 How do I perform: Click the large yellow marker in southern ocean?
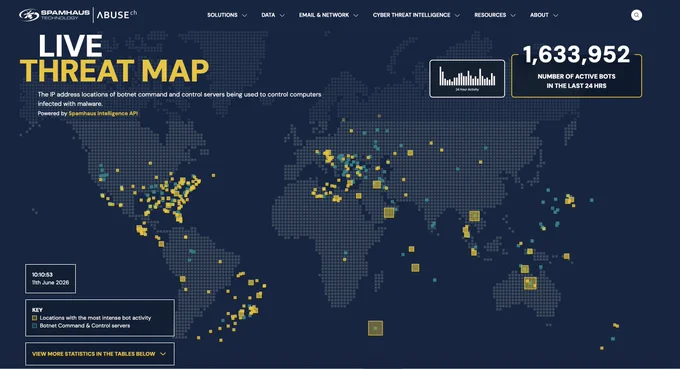[x=376, y=328]
